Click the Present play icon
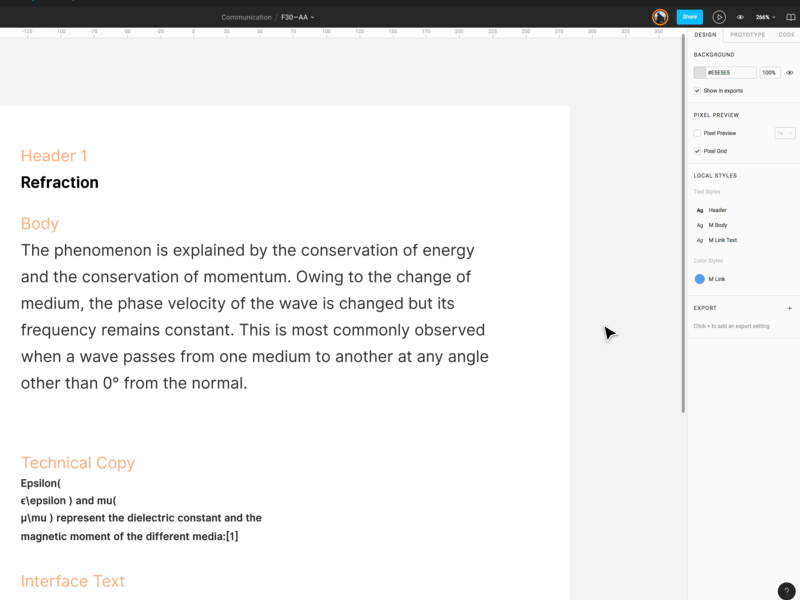The image size is (800, 600). 719,17
